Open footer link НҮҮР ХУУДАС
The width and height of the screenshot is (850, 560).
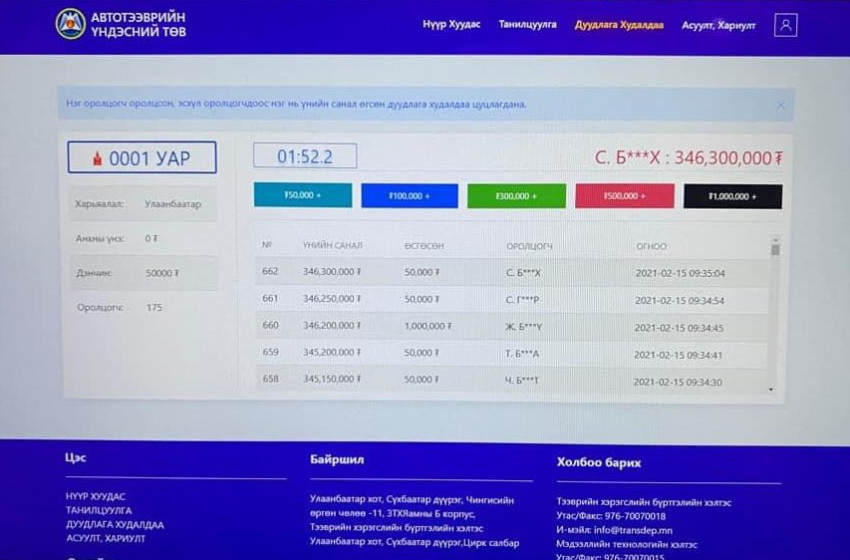click(95, 497)
